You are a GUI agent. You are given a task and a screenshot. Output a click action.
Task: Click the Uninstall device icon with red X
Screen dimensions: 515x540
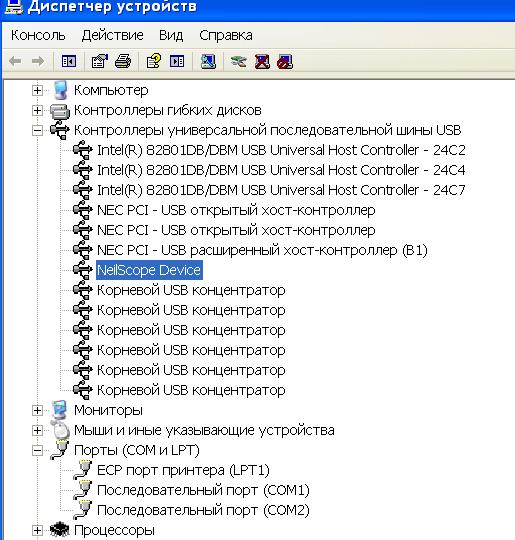pyautogui.click(x=262, y=62)
